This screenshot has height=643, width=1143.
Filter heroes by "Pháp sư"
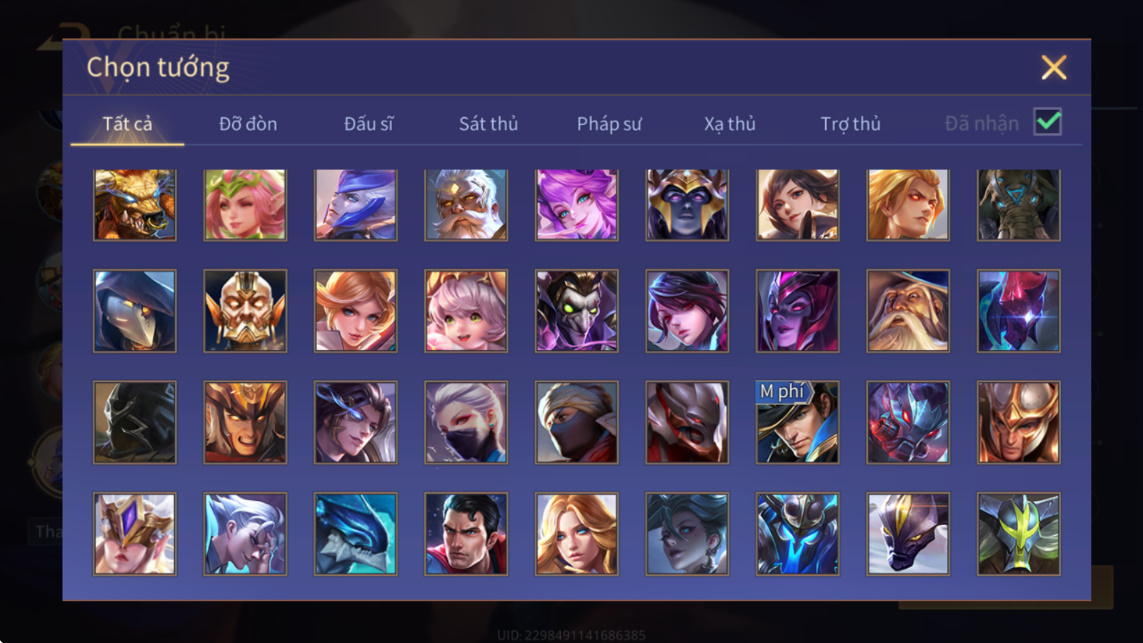pos(609,124)
